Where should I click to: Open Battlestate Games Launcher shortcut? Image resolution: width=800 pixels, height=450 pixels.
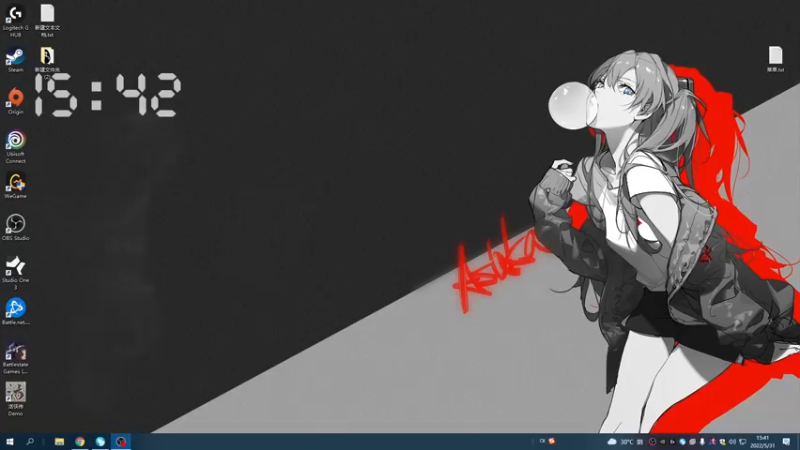[15, 358]
